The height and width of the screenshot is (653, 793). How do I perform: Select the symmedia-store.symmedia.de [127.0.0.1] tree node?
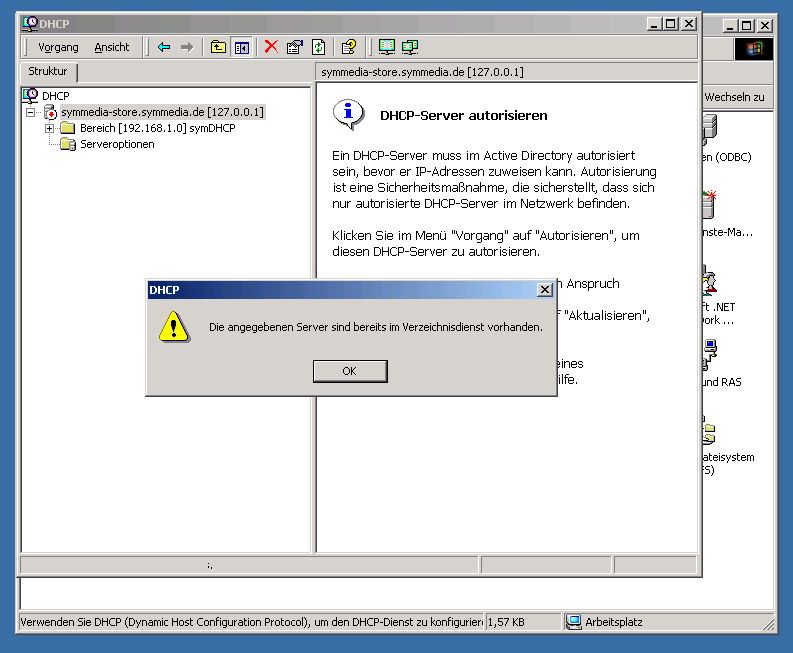point(162,112)
